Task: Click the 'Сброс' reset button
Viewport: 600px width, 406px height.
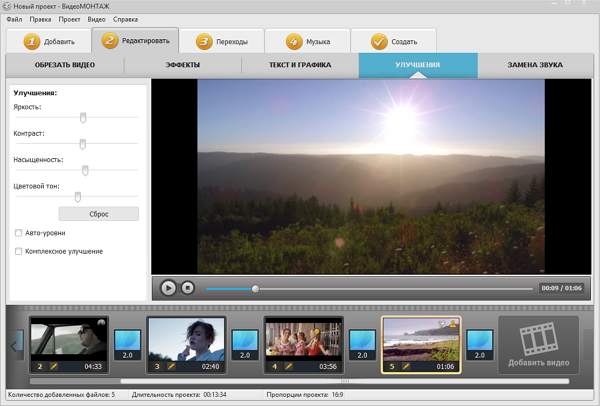Action: point(98,213)
